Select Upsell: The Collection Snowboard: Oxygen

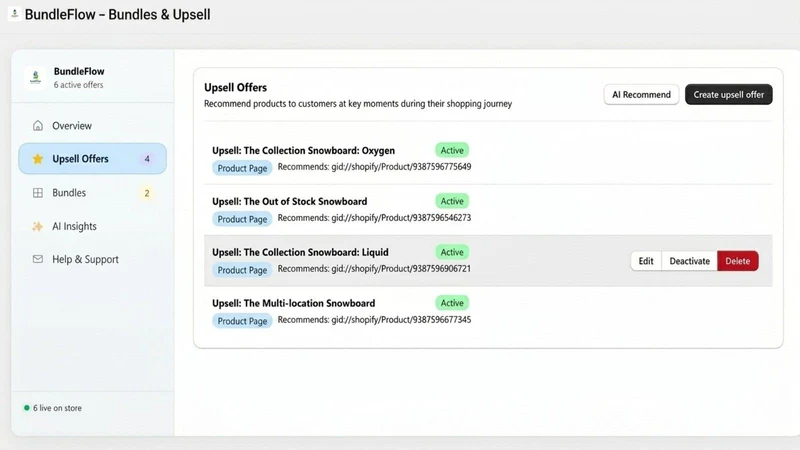click(x=304, y=151)
